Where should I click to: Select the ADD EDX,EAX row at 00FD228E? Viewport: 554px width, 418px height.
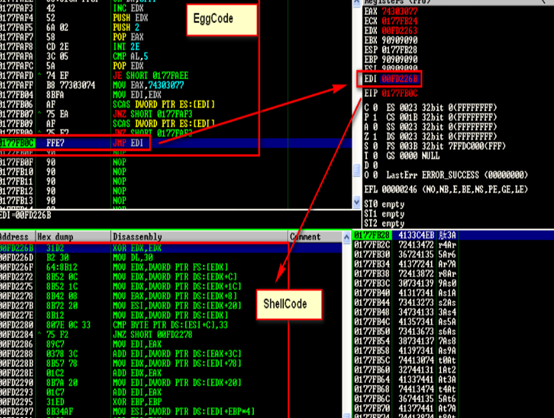(171, 373)
